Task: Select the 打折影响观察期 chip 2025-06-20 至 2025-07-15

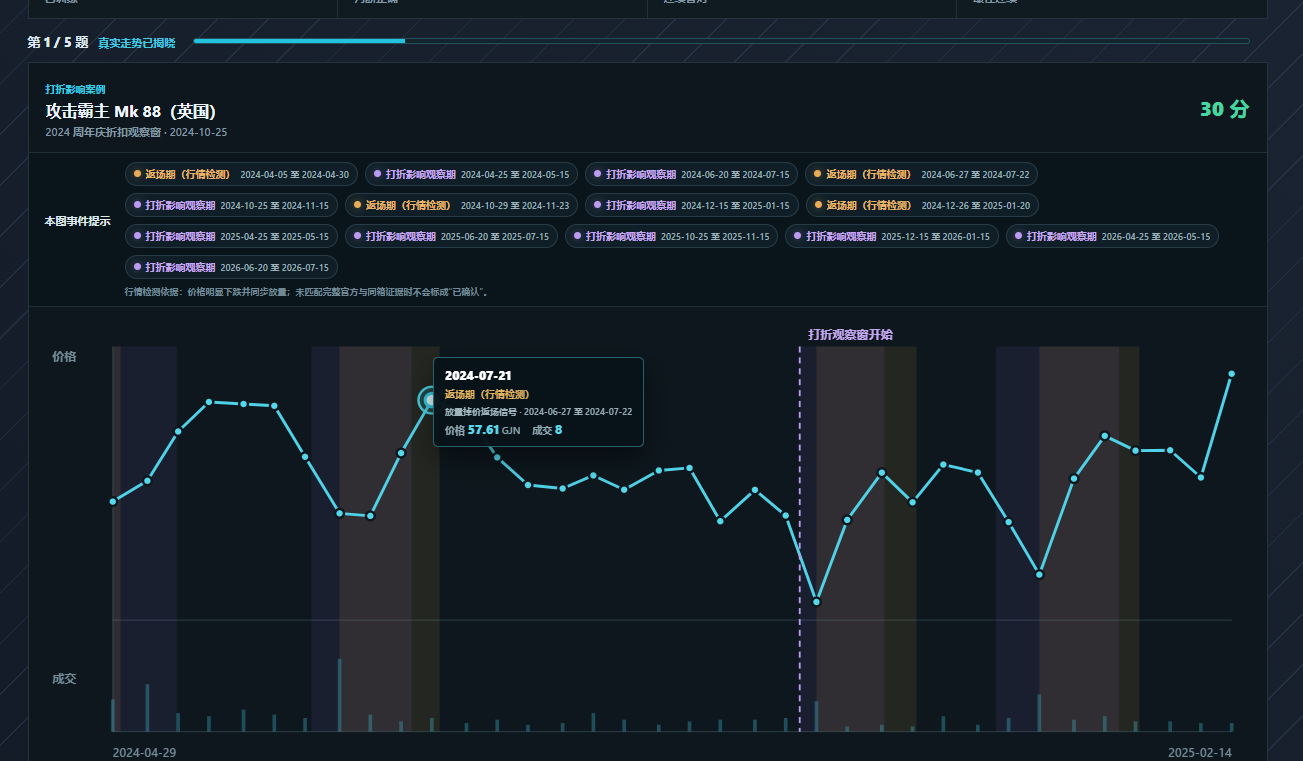Action: click(x=451, y=236)
